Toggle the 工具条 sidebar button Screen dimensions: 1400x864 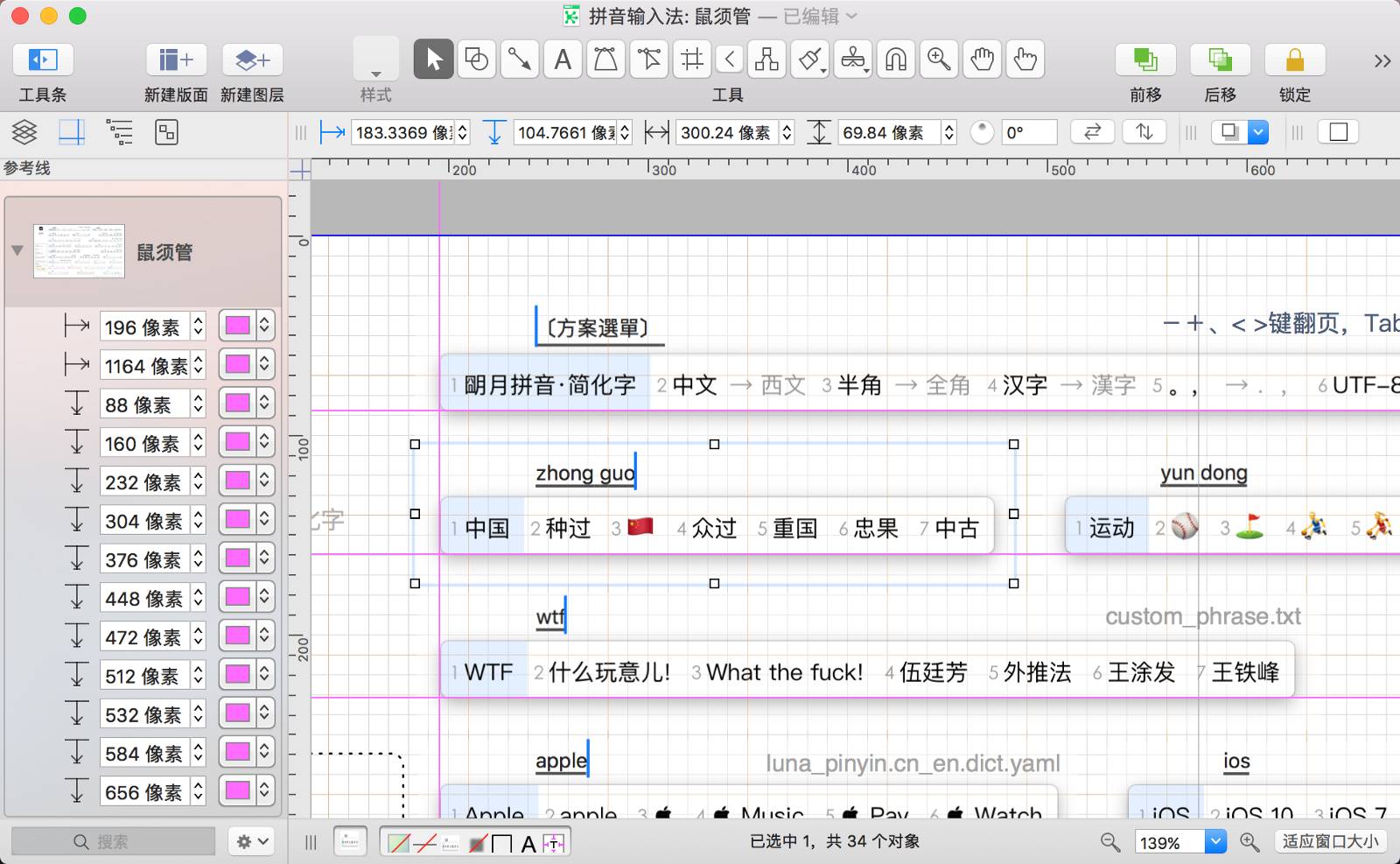click(x=43, y=60)
